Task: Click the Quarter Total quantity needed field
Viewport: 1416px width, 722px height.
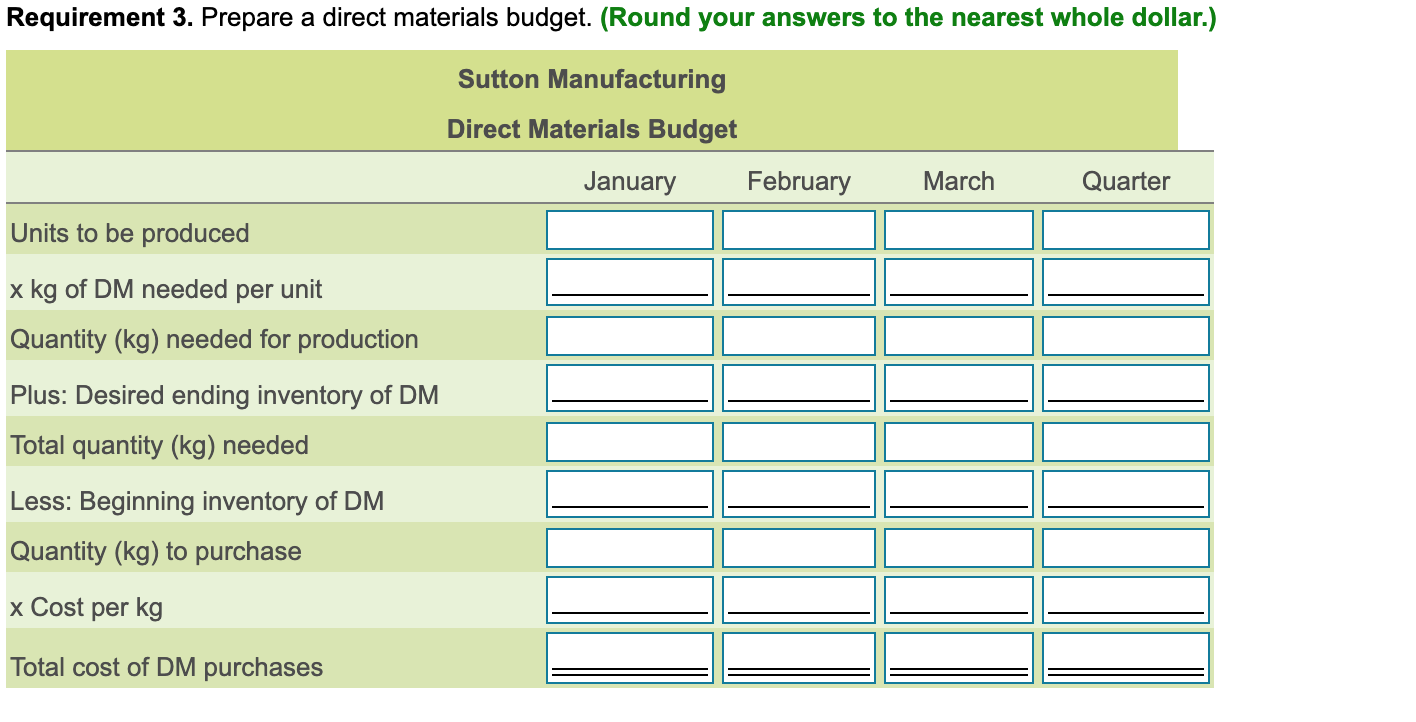Action: tap(1125, 441)
